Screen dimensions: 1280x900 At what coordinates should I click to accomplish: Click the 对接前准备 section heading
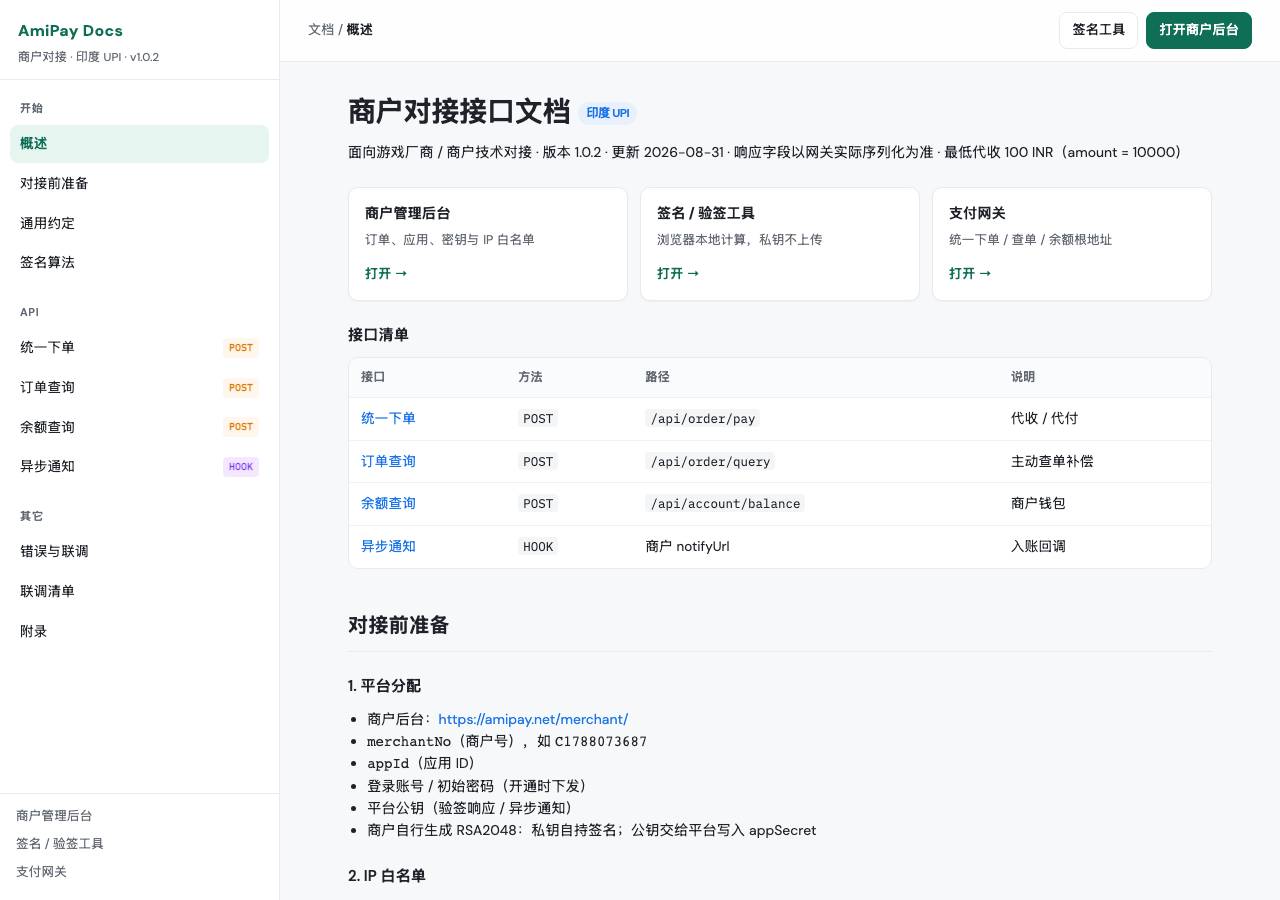click(398, 625)
